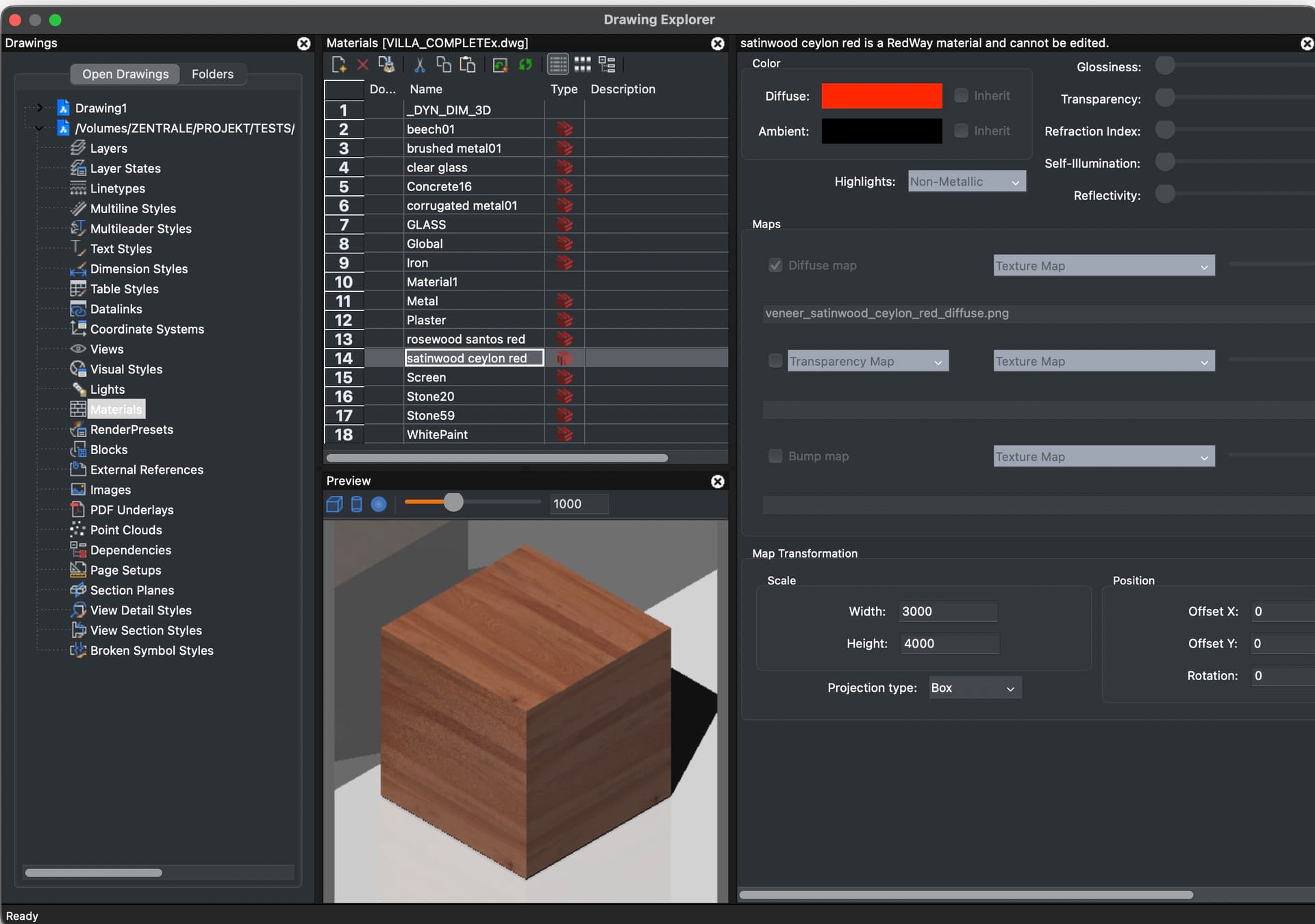Switch to icon grid view

click(582, 65)
